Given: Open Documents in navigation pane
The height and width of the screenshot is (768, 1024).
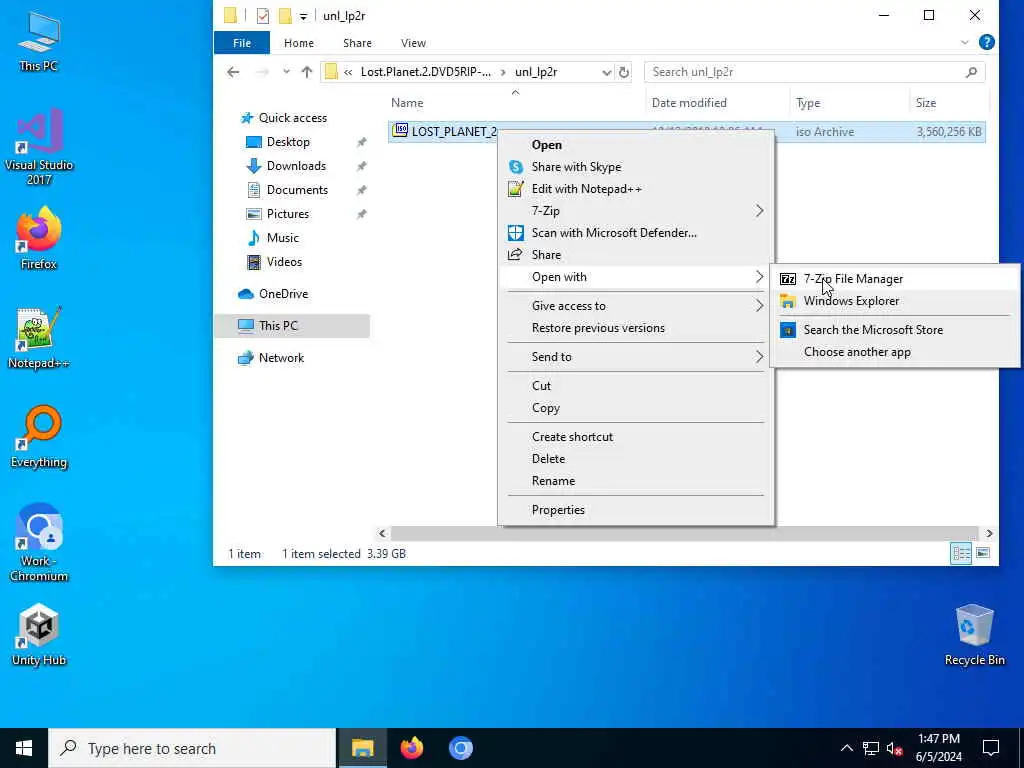Looking at the screenshot, I should click(297, 191).
